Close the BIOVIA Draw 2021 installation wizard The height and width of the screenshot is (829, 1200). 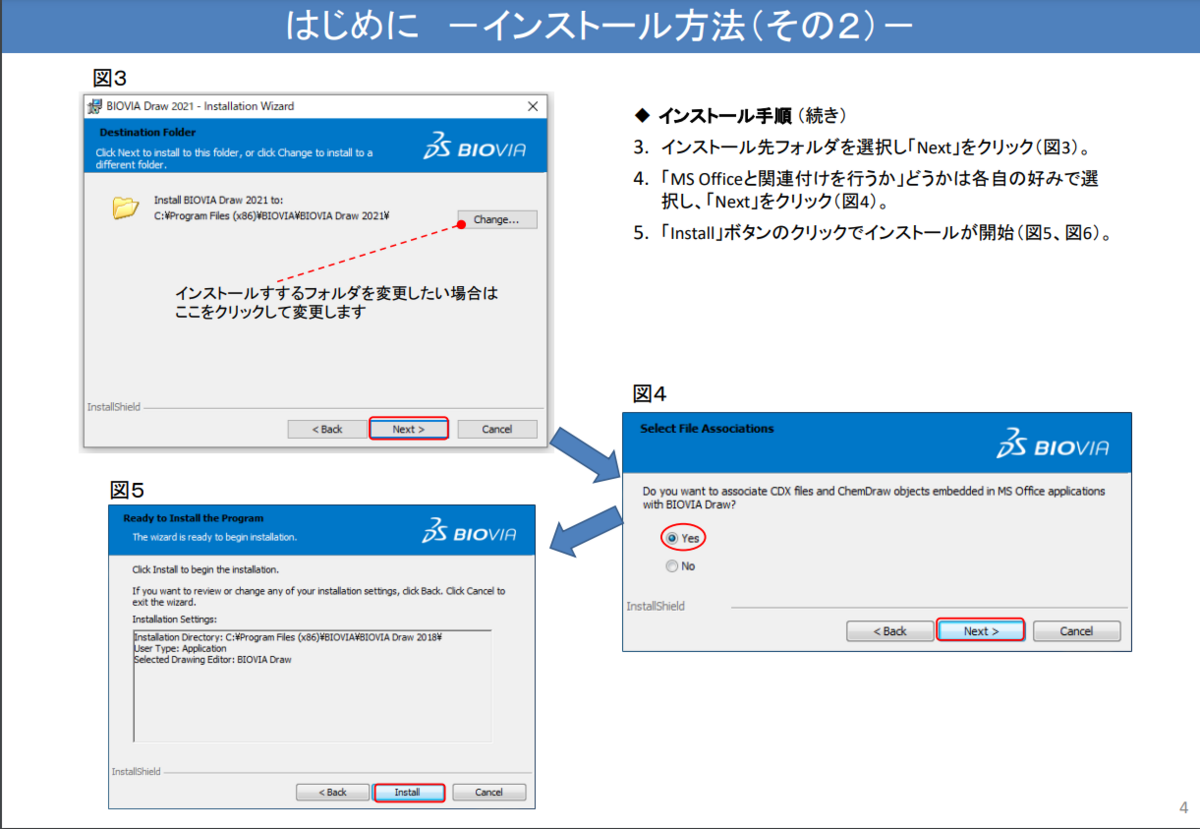pos(532,106)
